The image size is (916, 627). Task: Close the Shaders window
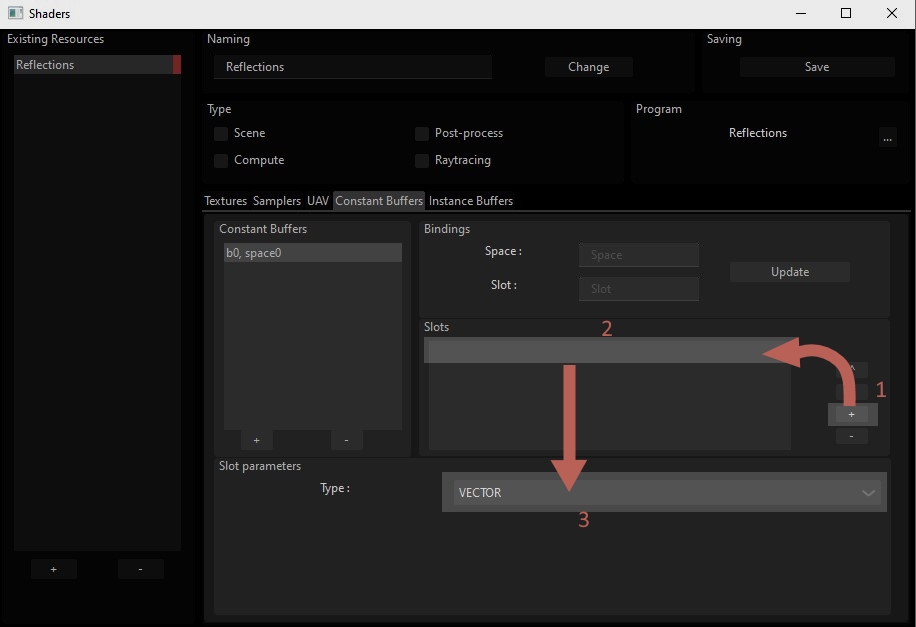(891, 13)
